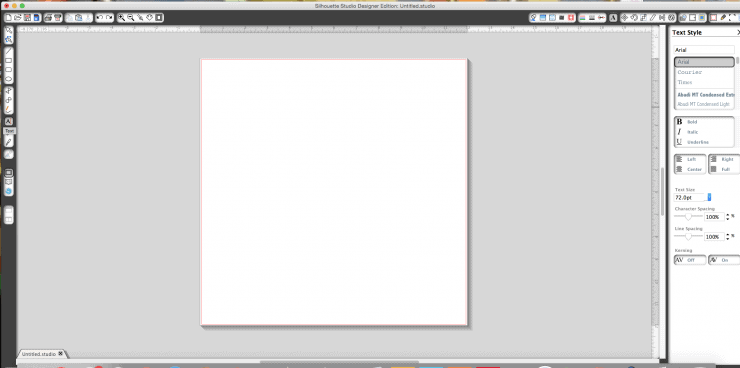The image size is (740, 368).
Task: Select the Draw an Ellipse tool
Action: [8, 79]
